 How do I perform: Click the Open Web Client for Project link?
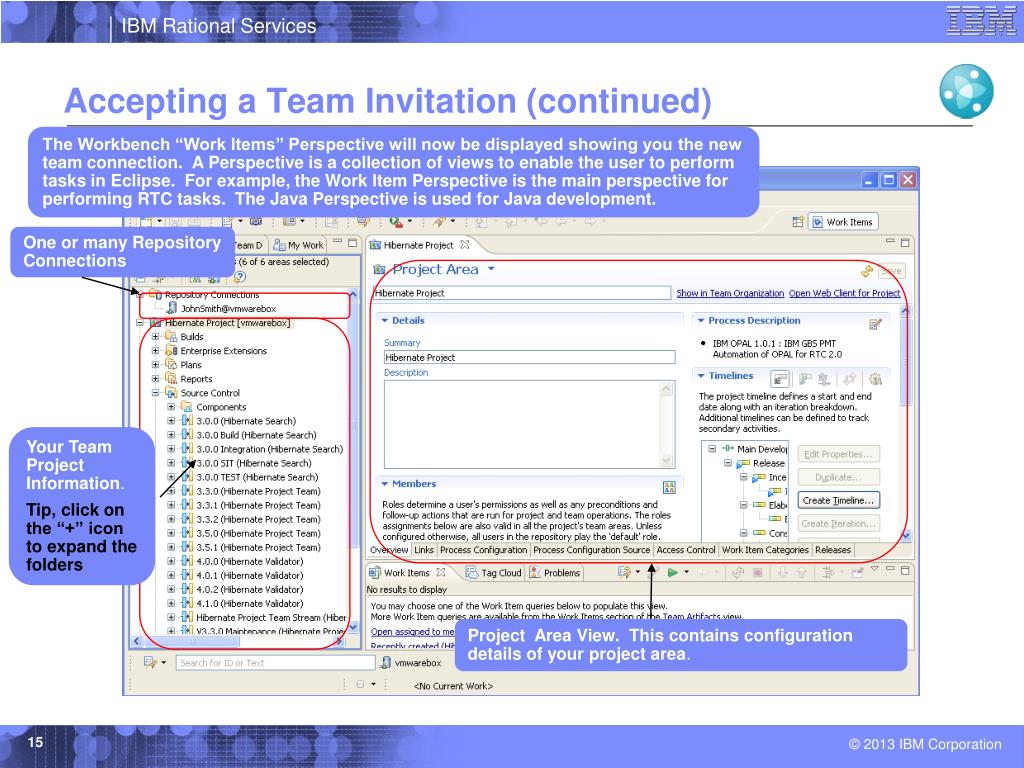pyautogui.click(x=844, y=293)
